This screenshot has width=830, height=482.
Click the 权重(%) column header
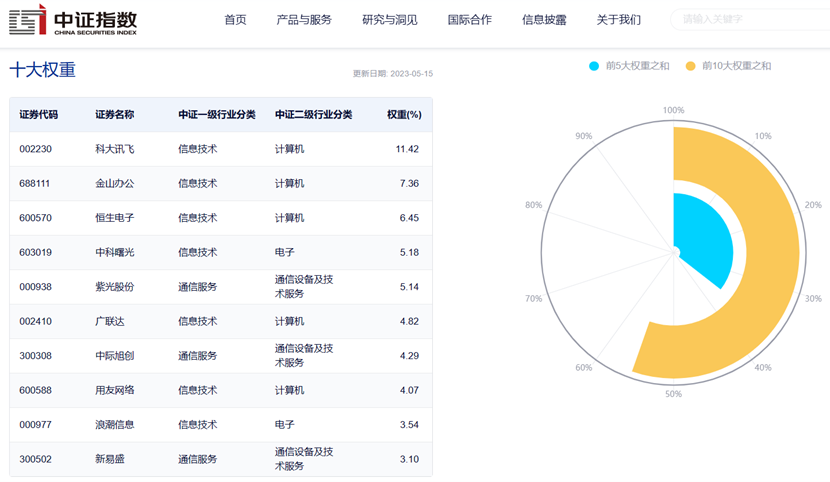404,115
